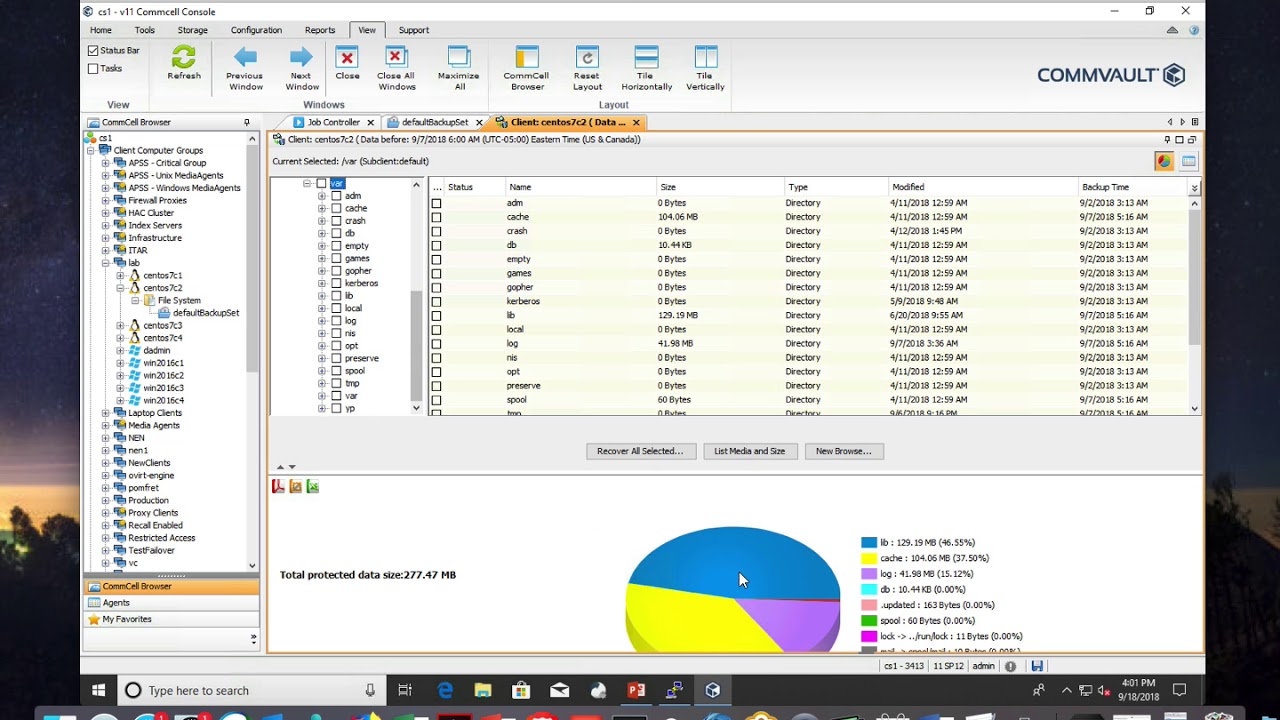Collapse the ribbon with up arrow
1280x720 pixels.
[1172, 30]
